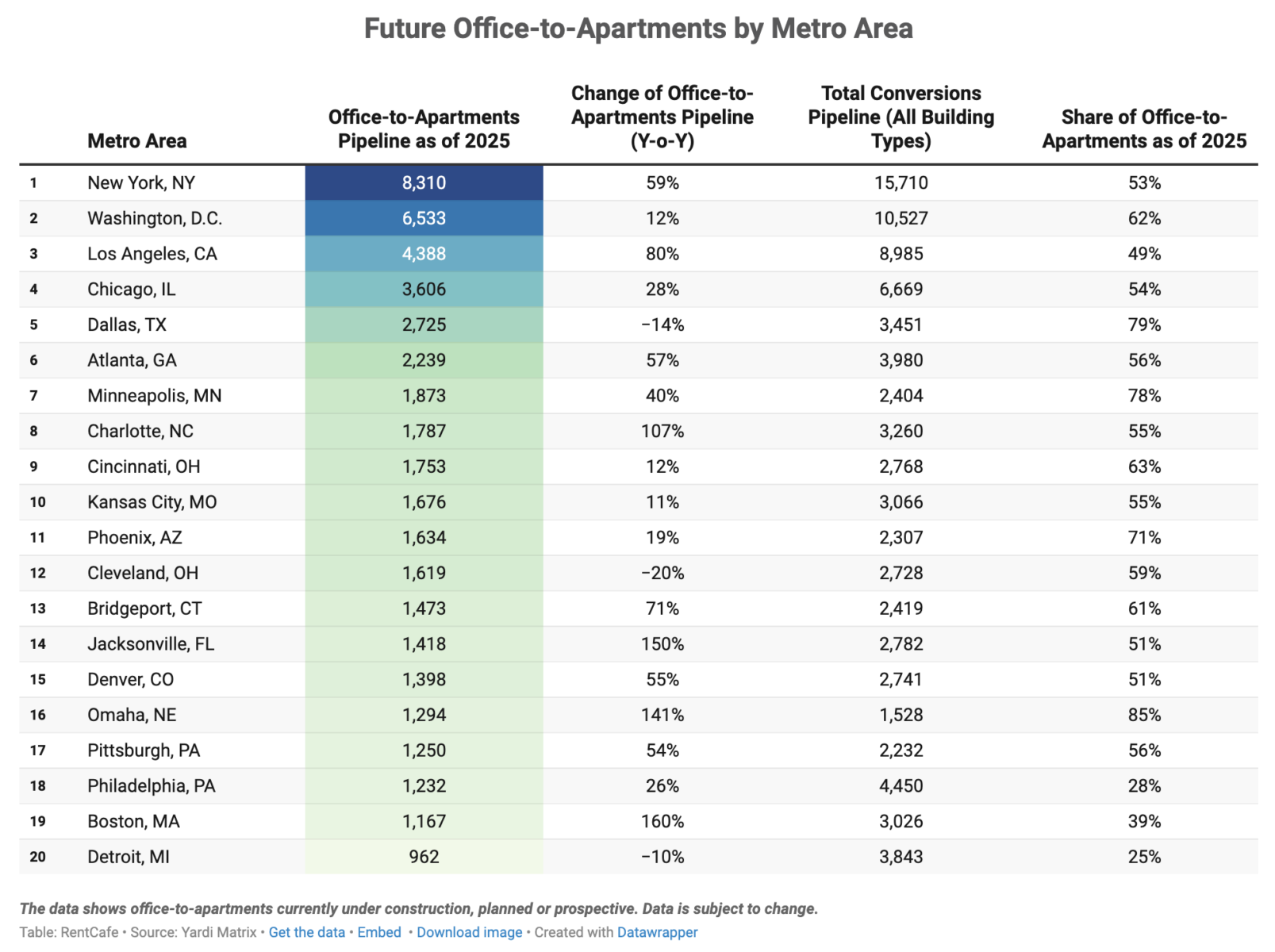Click the chart title "Future Office-to-Apartments by Metro Area"

point(638,29)
